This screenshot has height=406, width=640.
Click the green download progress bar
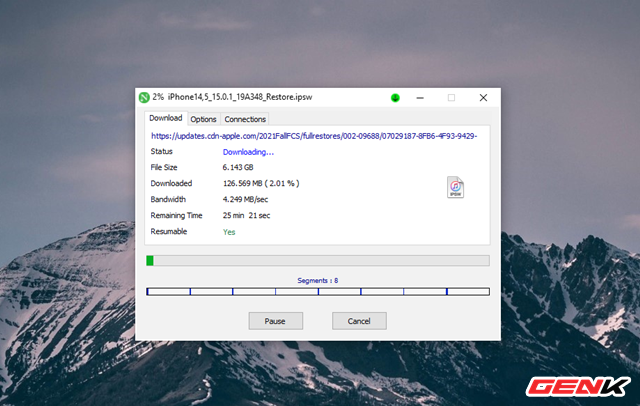click(x=318, y=261)
